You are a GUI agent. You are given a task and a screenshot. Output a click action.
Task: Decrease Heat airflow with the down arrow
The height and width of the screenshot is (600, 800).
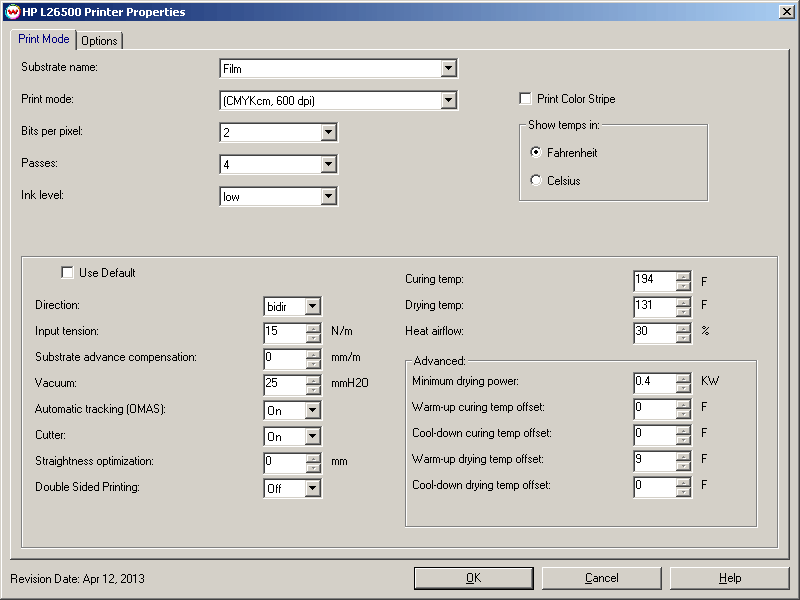pos(683,337)
